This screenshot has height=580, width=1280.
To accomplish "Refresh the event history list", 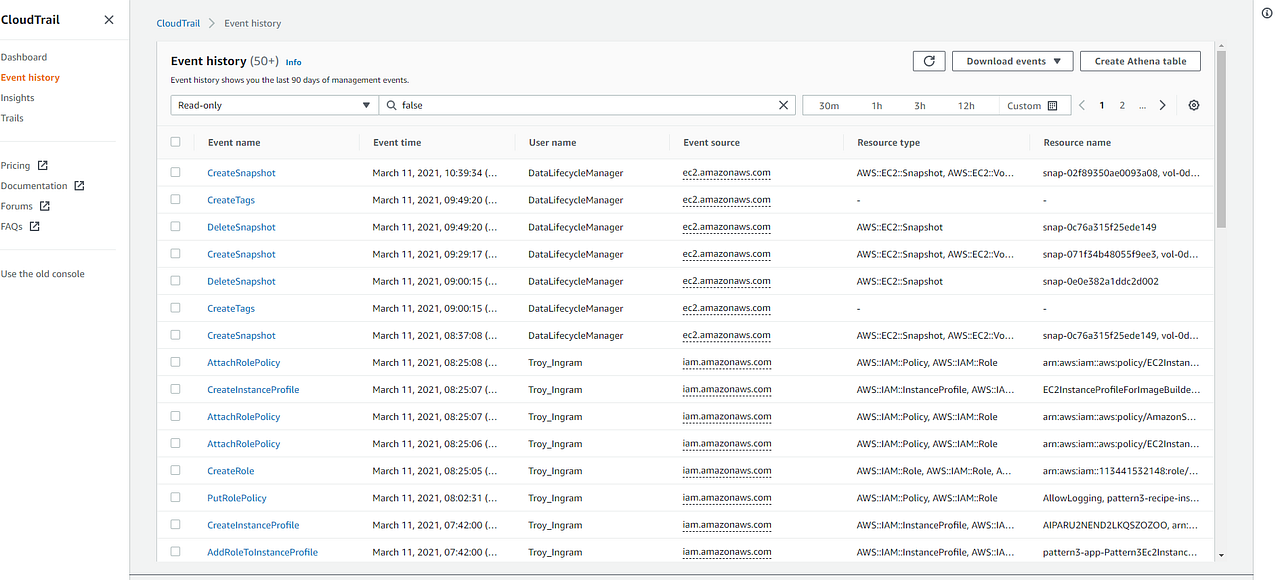I will tap(929, 61).
